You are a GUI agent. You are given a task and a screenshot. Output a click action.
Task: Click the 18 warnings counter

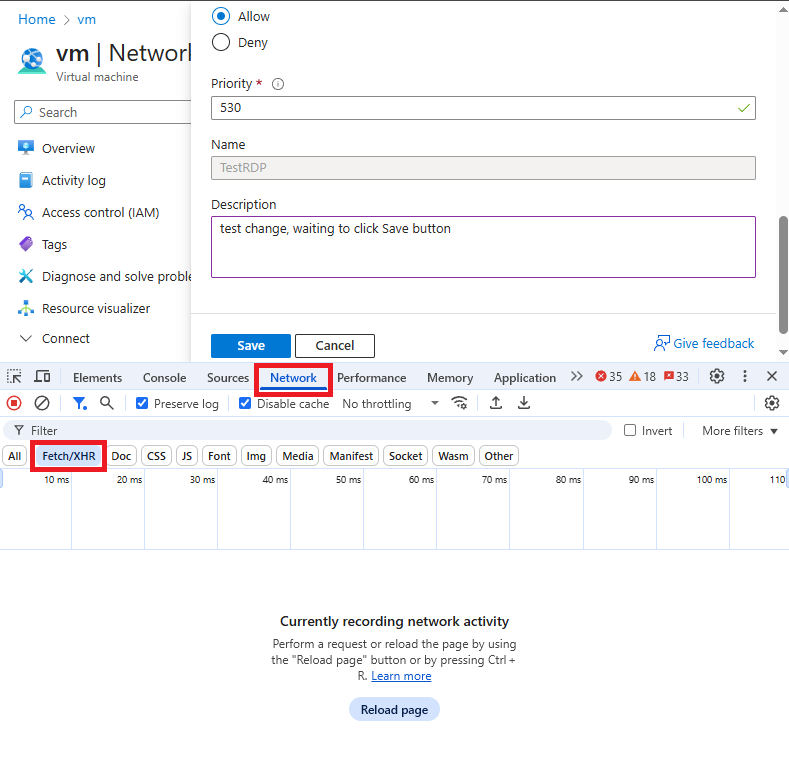(643, 376)
